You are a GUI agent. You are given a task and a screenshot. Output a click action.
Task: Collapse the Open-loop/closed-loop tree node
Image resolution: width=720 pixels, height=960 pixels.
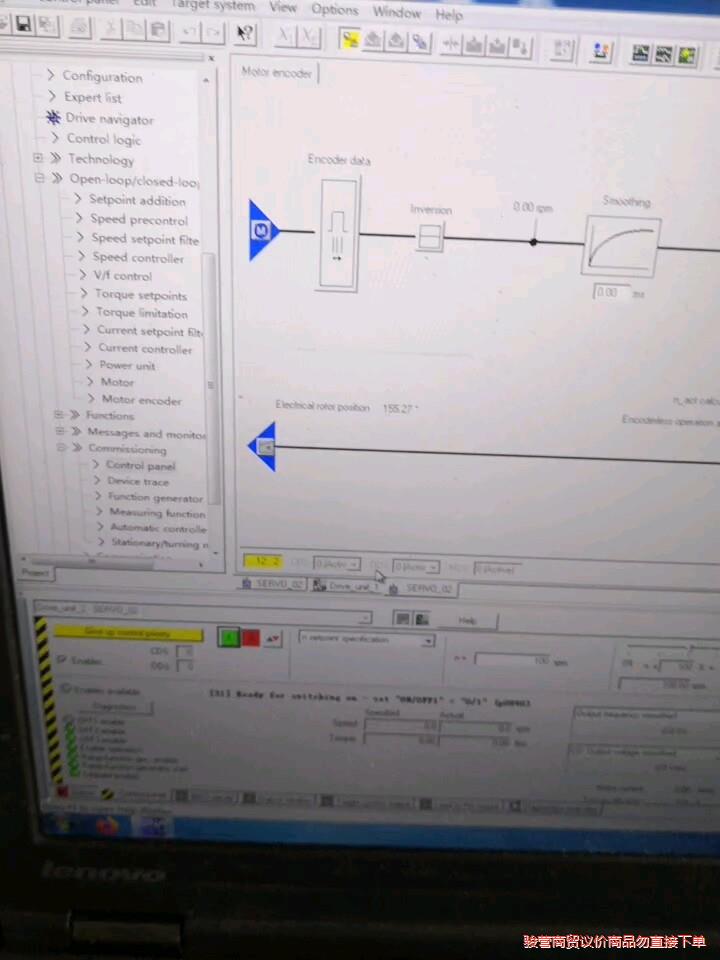point(40,178)
